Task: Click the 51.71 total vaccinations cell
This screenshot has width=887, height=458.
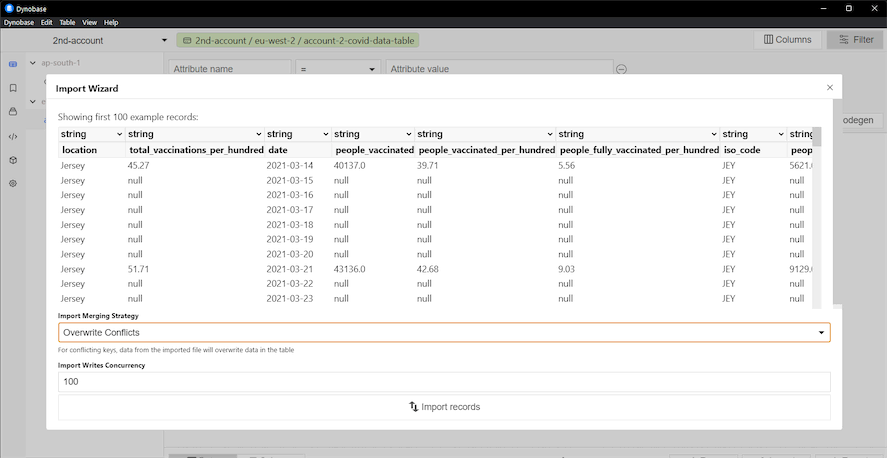Action: pyautogui.click(x=139, y=269)
